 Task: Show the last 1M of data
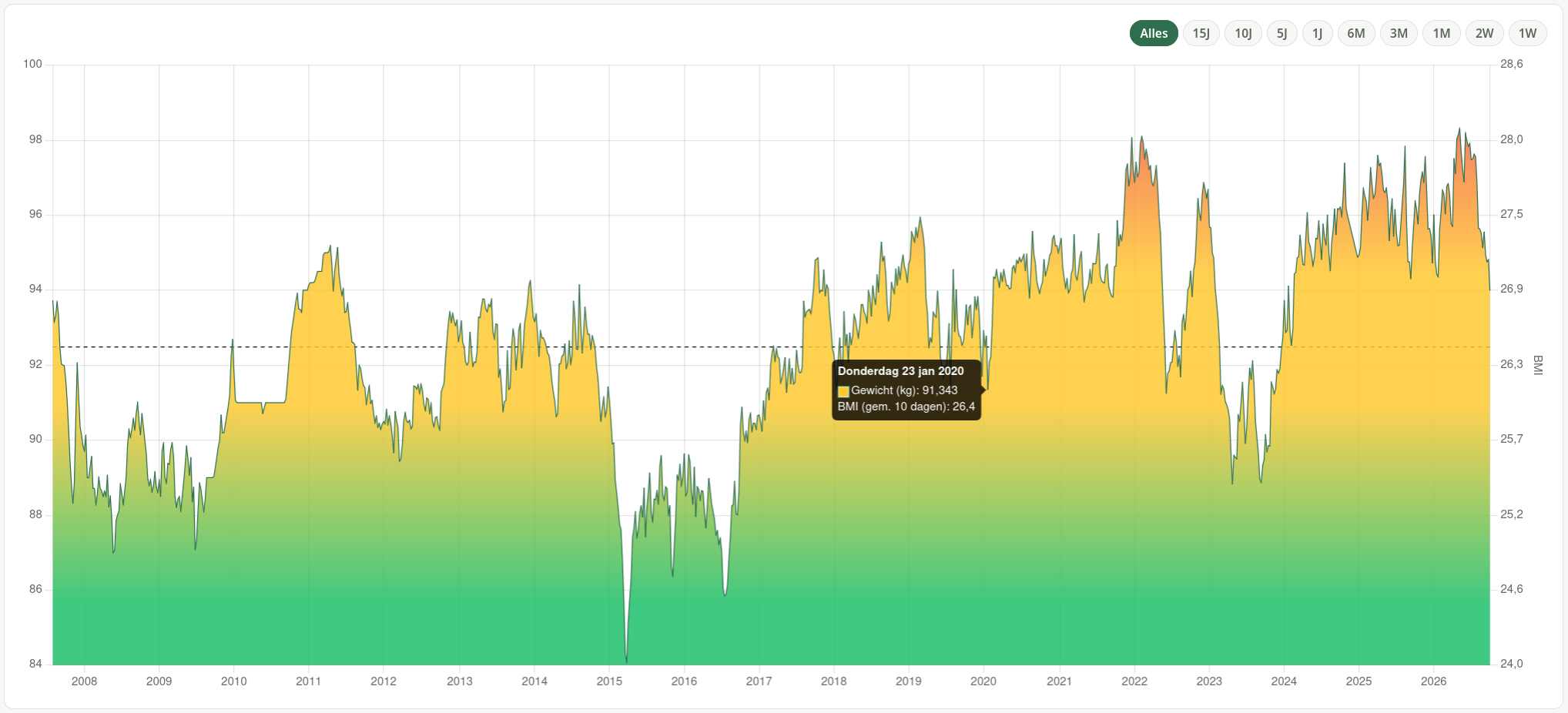point(1442,33)
